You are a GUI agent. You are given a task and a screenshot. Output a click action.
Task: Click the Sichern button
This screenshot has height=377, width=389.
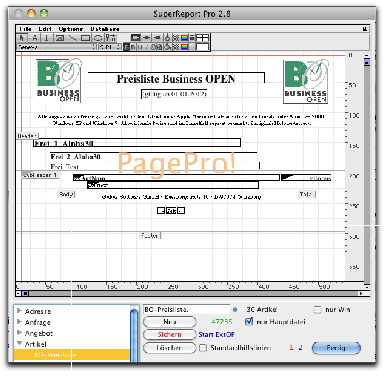click(169, 334)
